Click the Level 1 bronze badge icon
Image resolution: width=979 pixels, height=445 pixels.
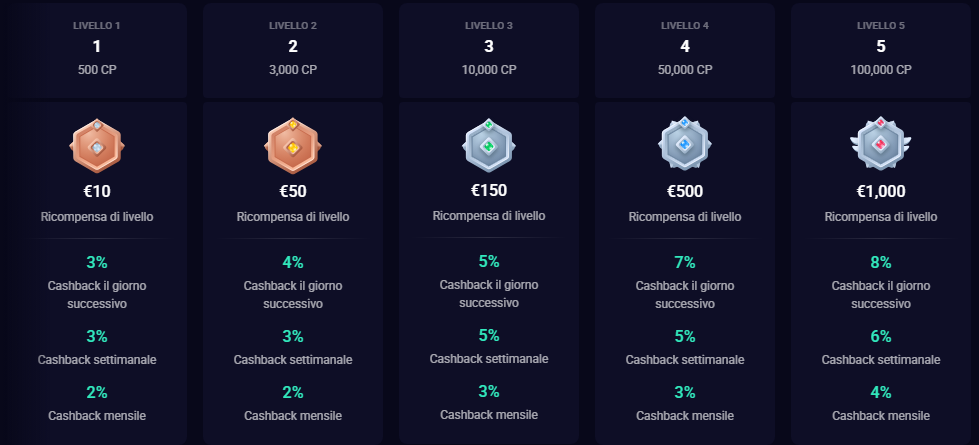tap(97, 146)
